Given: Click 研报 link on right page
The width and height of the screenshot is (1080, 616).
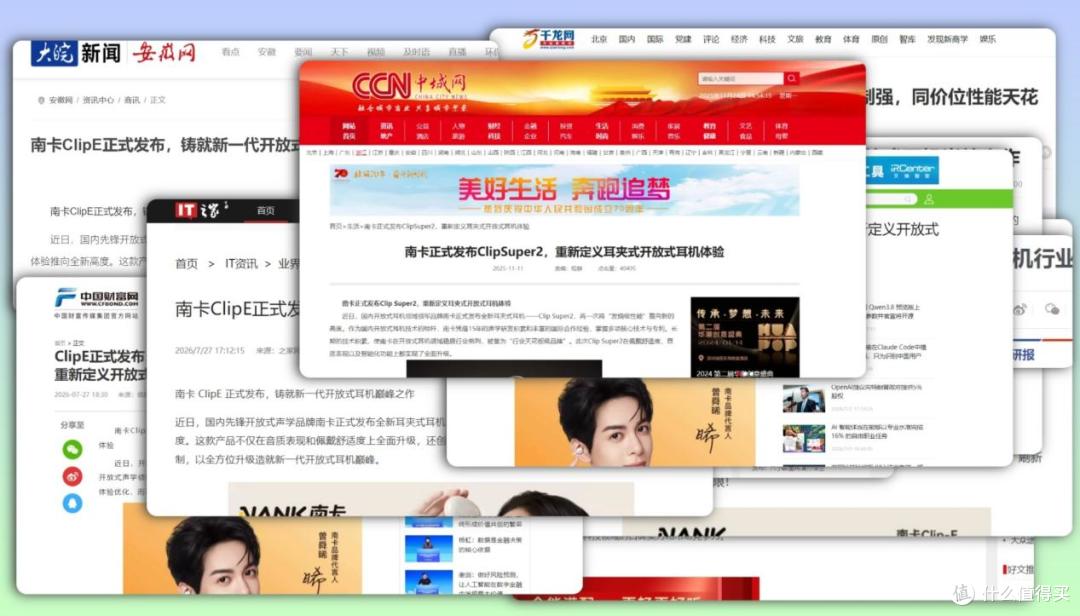Looking at the screenshot, I should coord(1023,355).
